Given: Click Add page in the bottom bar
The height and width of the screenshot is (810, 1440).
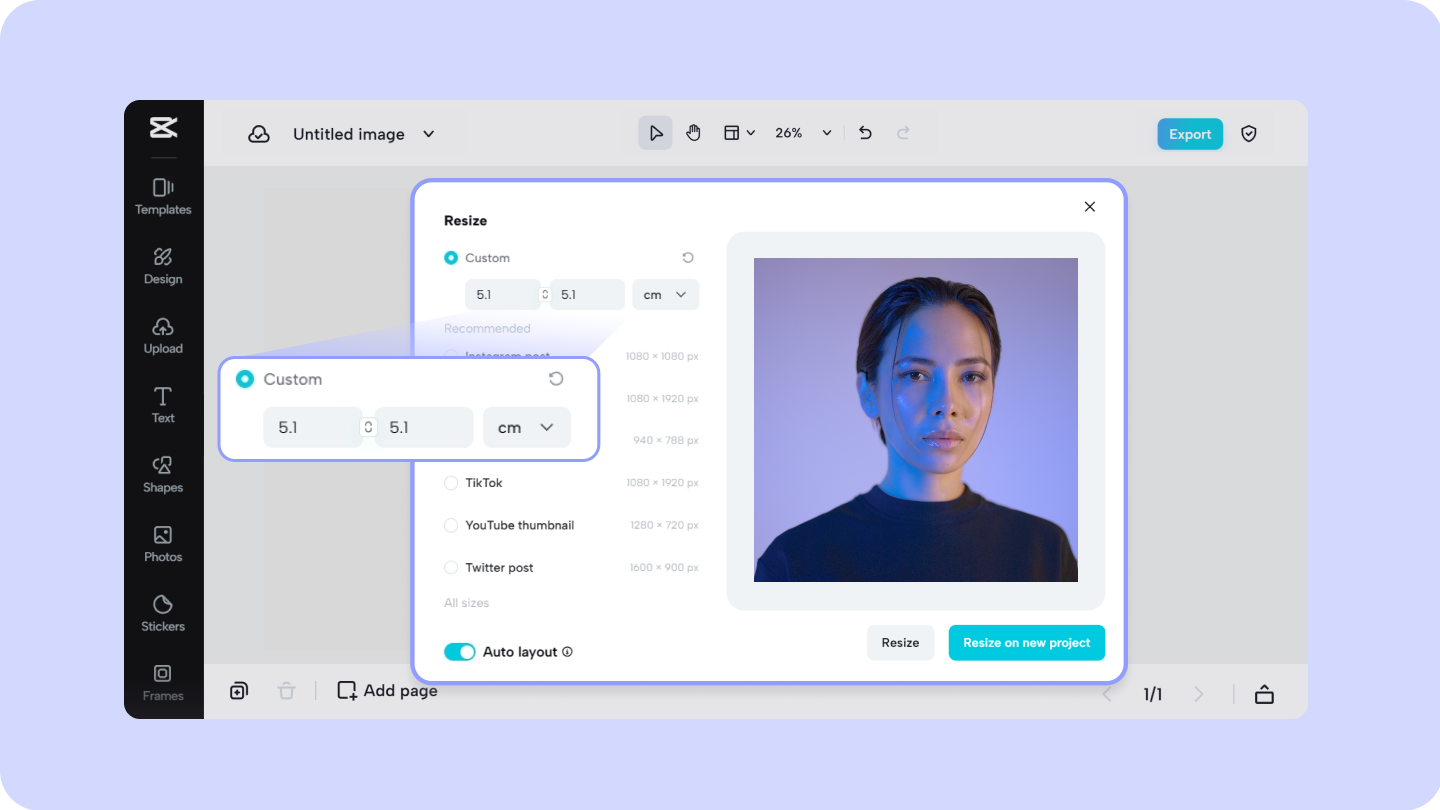Looking at the screenshot, I should coord(388,691).
